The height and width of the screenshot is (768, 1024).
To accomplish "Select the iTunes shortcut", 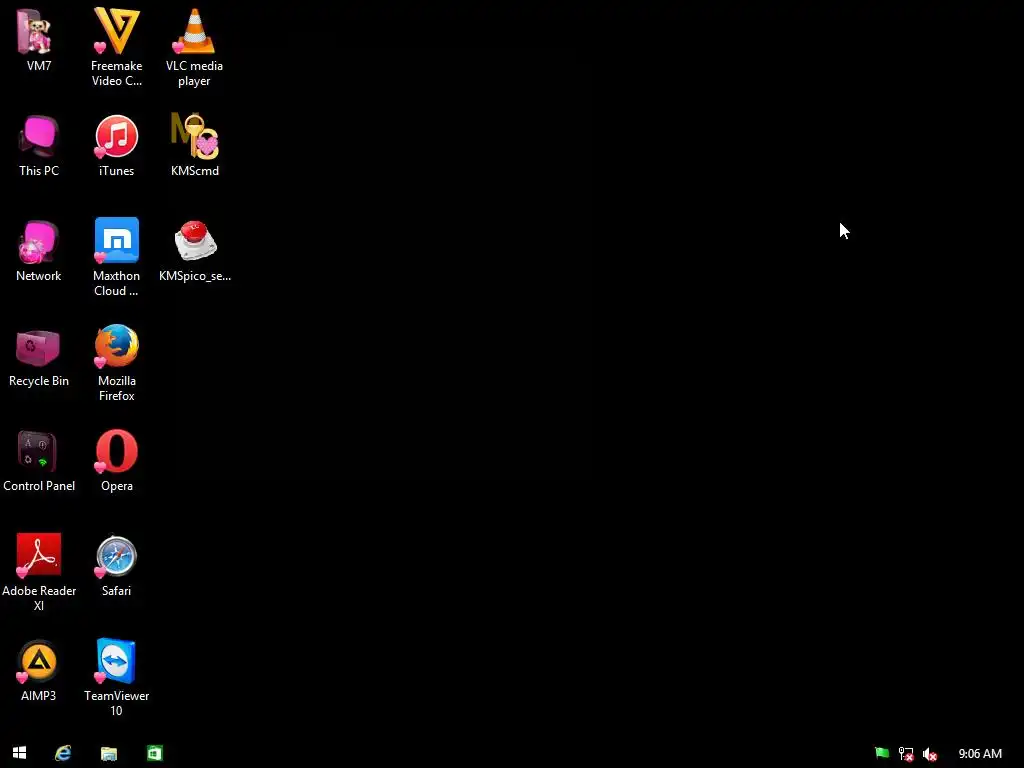I will coord(116,136).
